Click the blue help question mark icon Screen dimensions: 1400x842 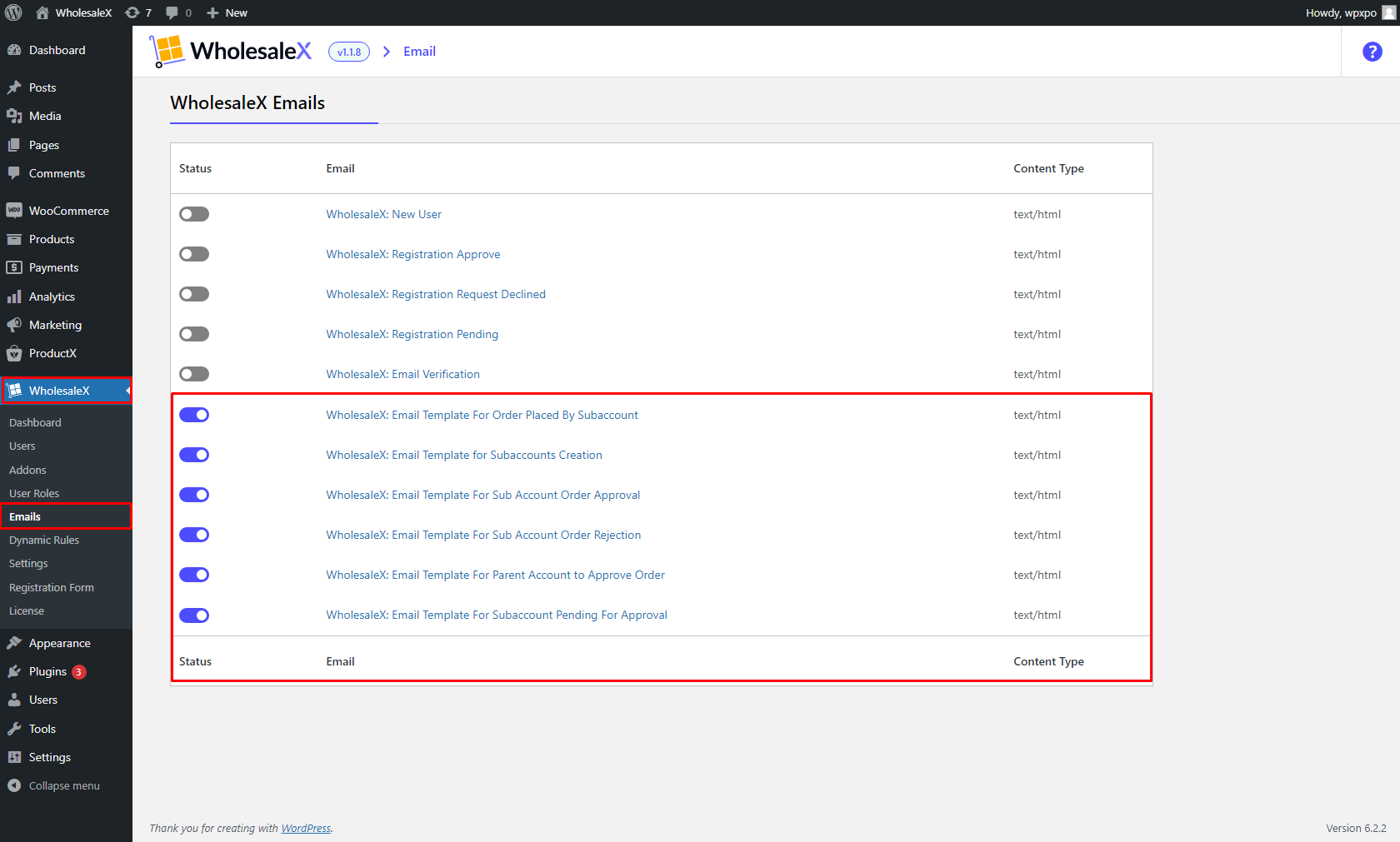point(1372,52)
